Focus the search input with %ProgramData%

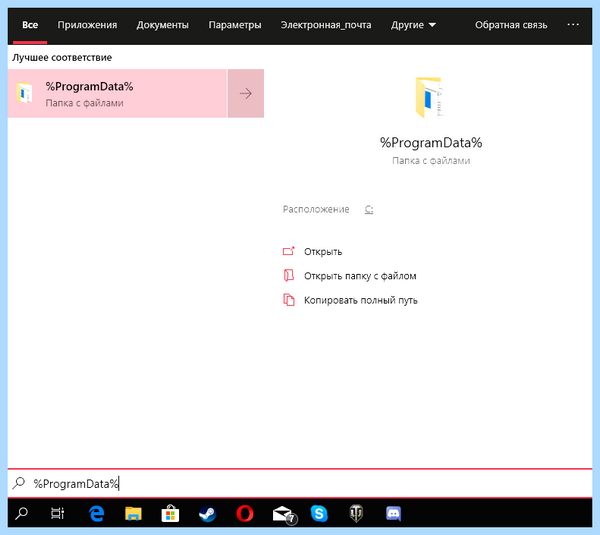[300, 484]
